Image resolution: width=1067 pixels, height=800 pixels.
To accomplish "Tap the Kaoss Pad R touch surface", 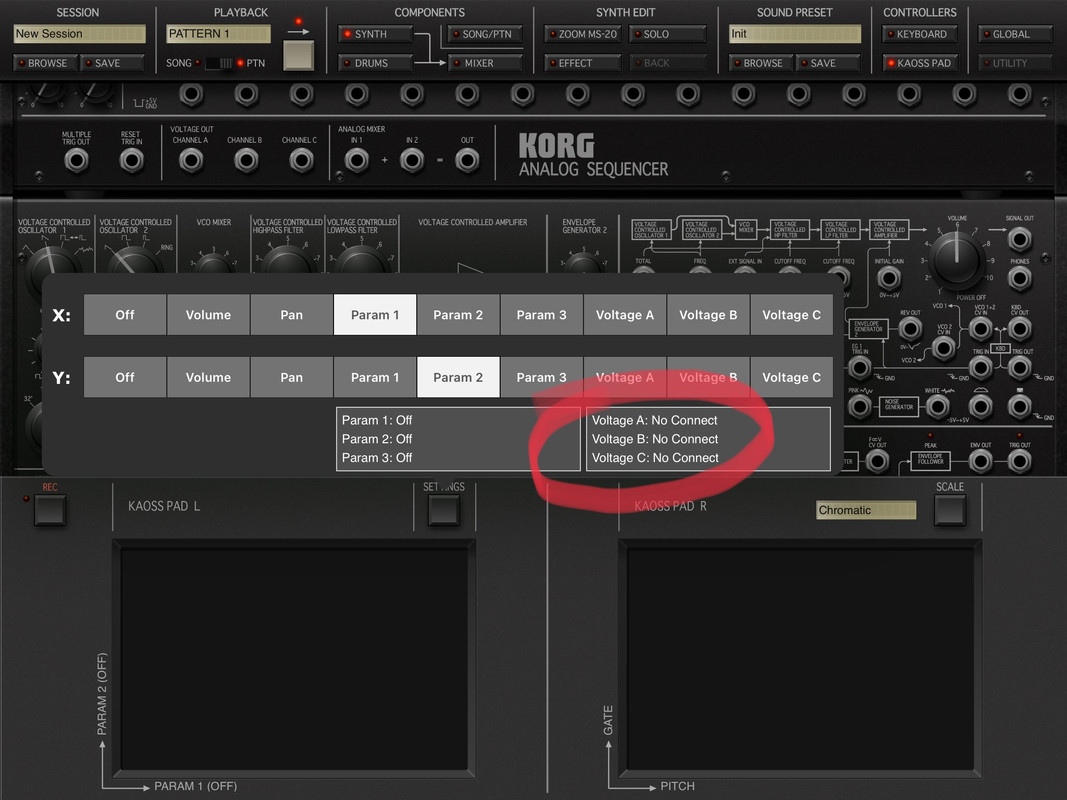I will coord(800,659).
